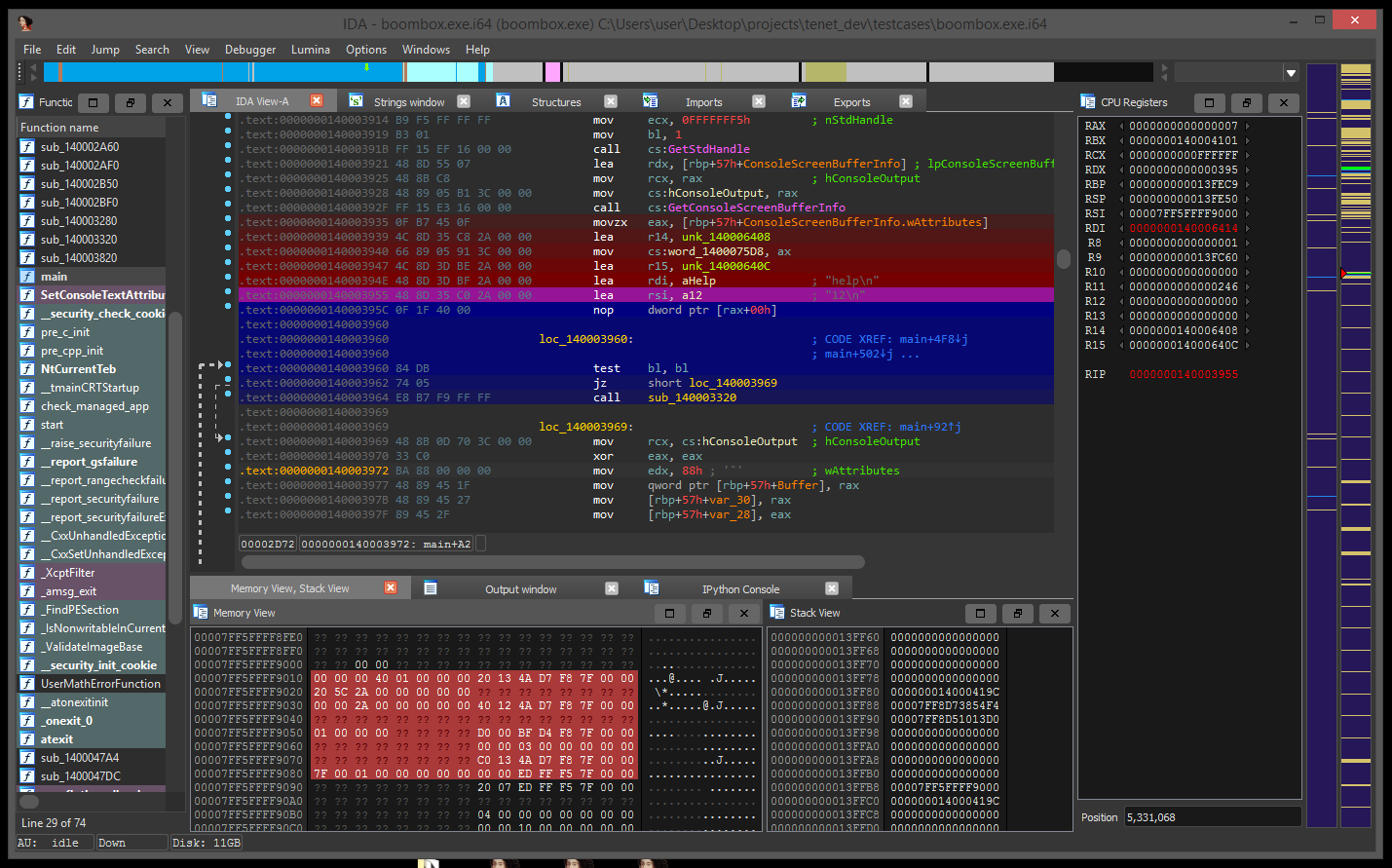Screen dimensions: 1392x868
Task: Float the Functions panel with its undock button
Action: [130, 102]
